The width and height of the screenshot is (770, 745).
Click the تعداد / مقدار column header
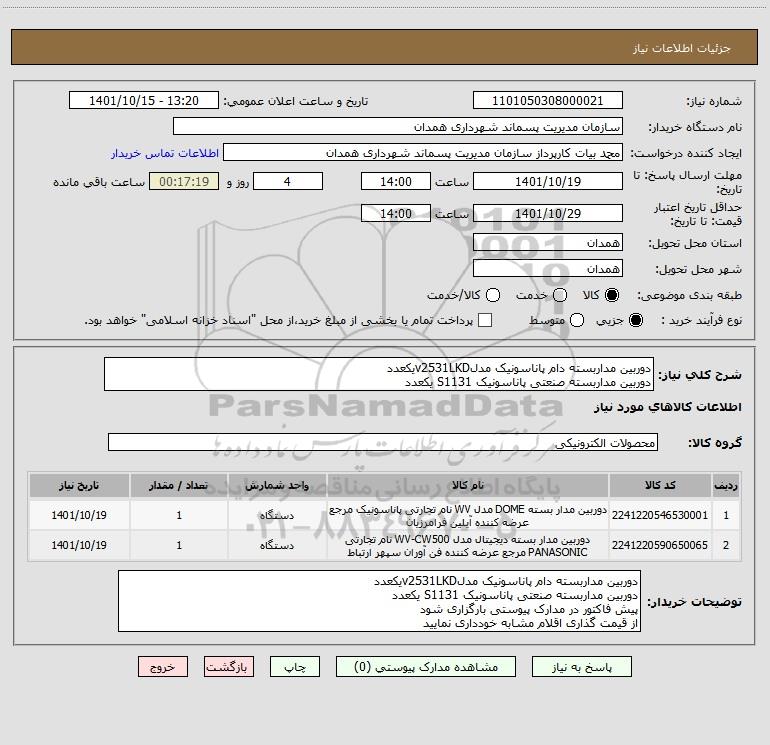179,485
